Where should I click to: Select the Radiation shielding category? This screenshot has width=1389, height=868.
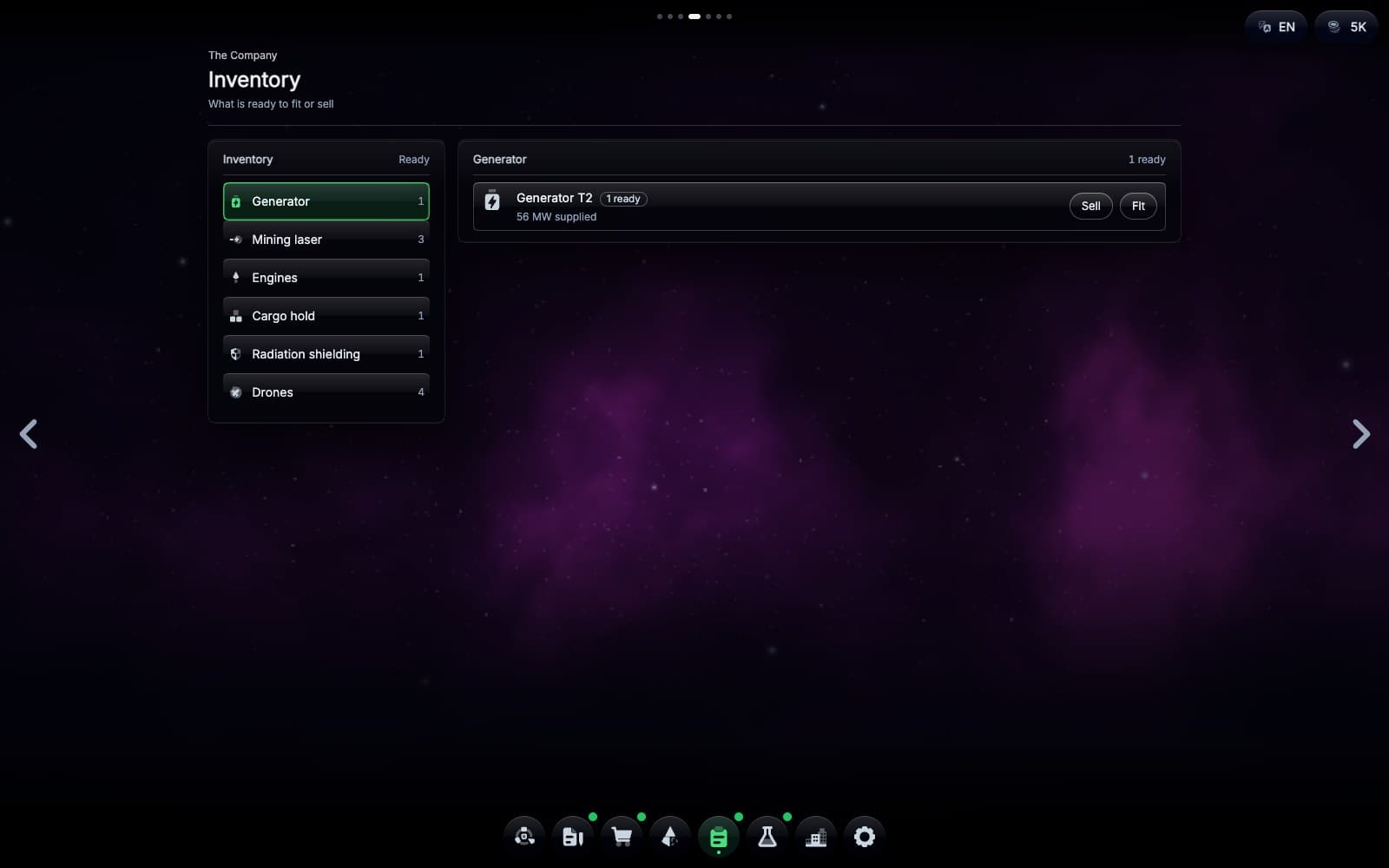(x=326, y=354)
